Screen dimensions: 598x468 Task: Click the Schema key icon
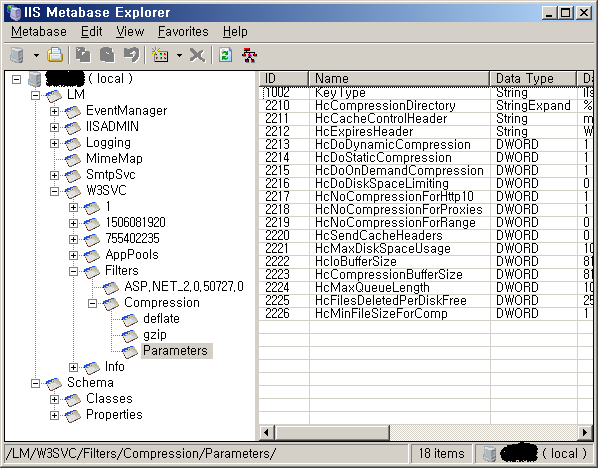(54, 383)
